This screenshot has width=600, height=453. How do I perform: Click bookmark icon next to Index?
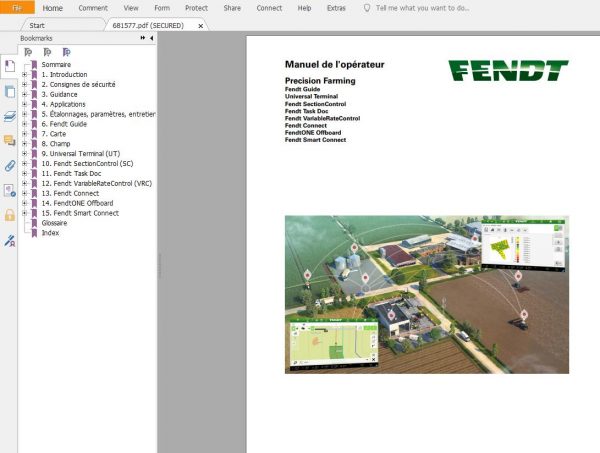point(34,233)
